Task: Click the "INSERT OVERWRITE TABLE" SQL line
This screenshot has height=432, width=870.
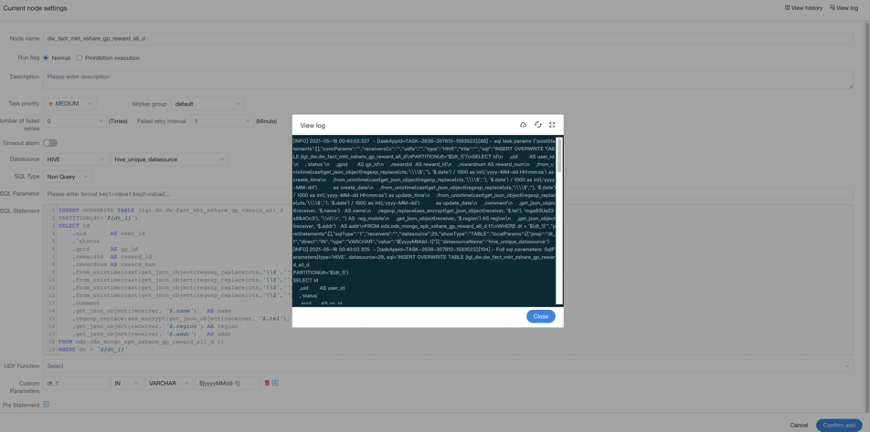Action: [x=170, y=210]
